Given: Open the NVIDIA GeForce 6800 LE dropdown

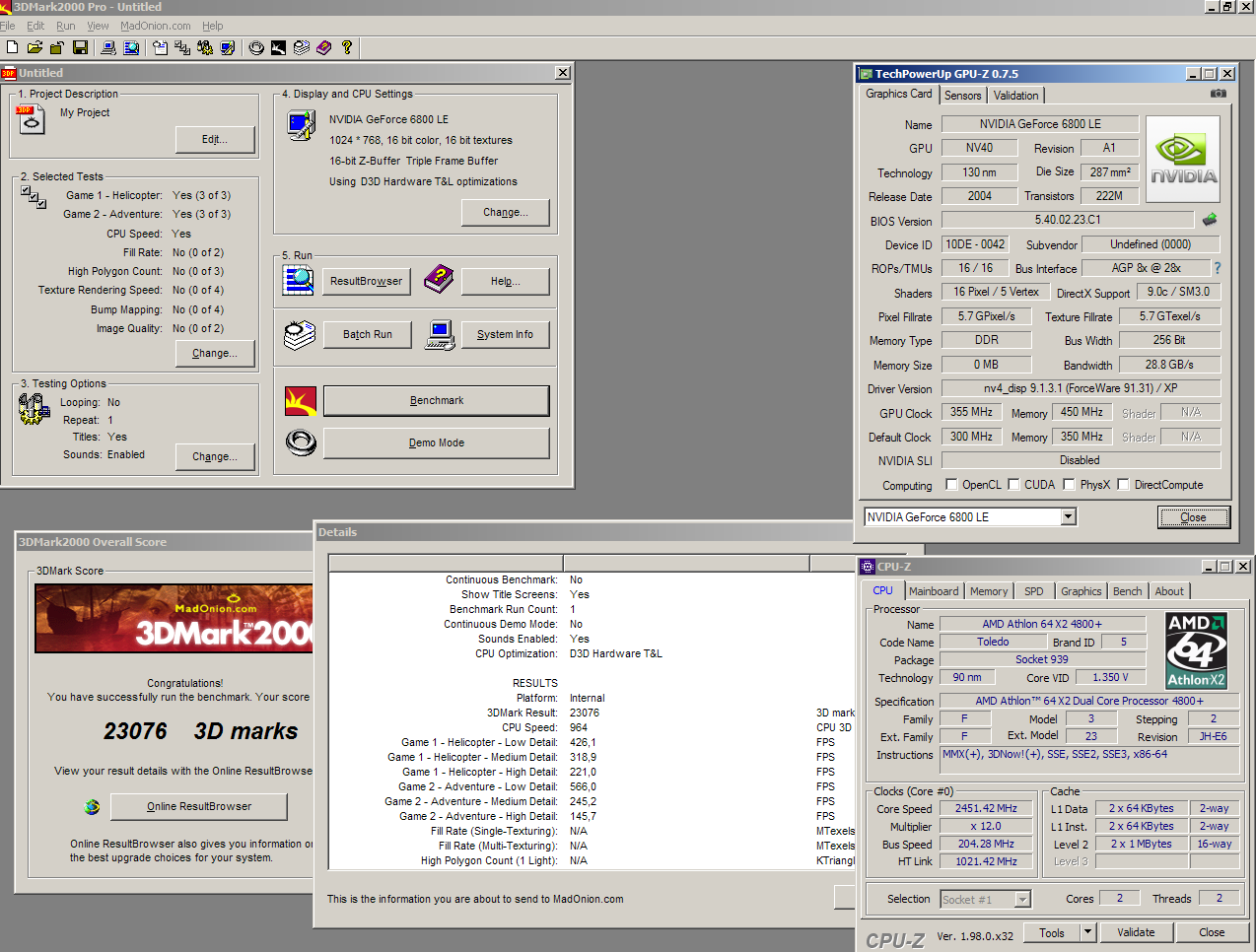Looking at the screenshot, I should [x=1068, y=517].
